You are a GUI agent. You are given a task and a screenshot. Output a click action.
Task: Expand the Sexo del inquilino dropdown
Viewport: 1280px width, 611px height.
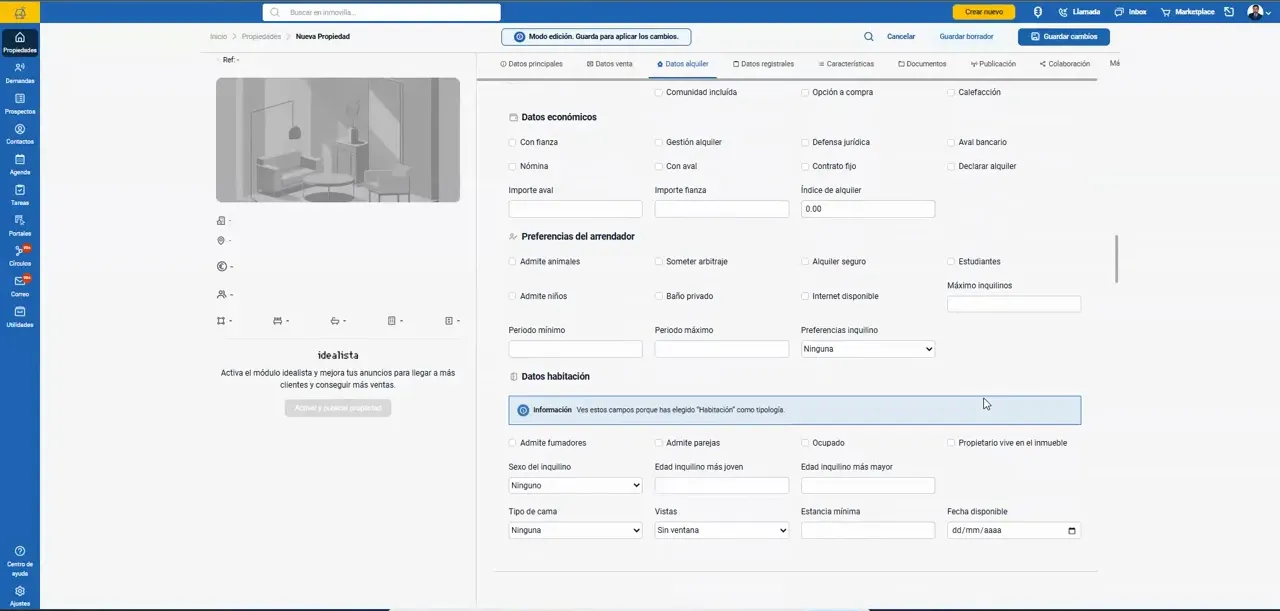pos(576,486)
